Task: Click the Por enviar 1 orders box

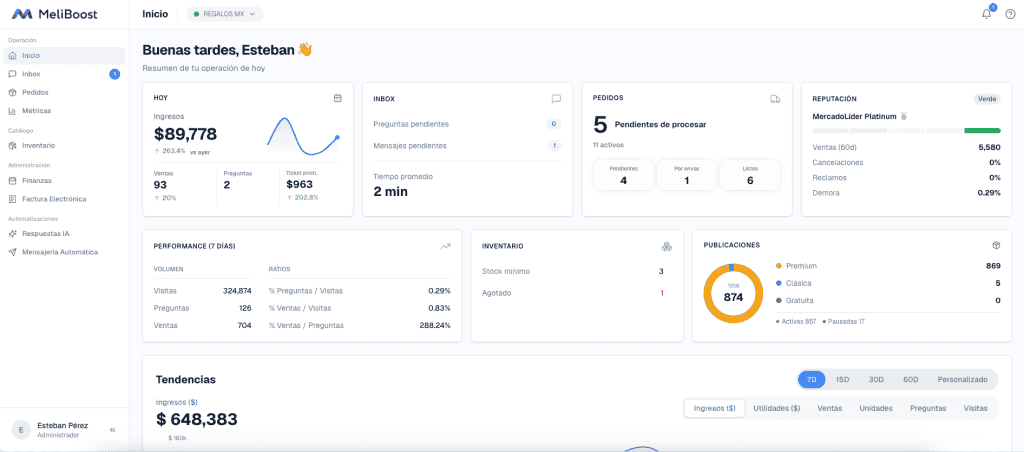Action: coord(686,174)
